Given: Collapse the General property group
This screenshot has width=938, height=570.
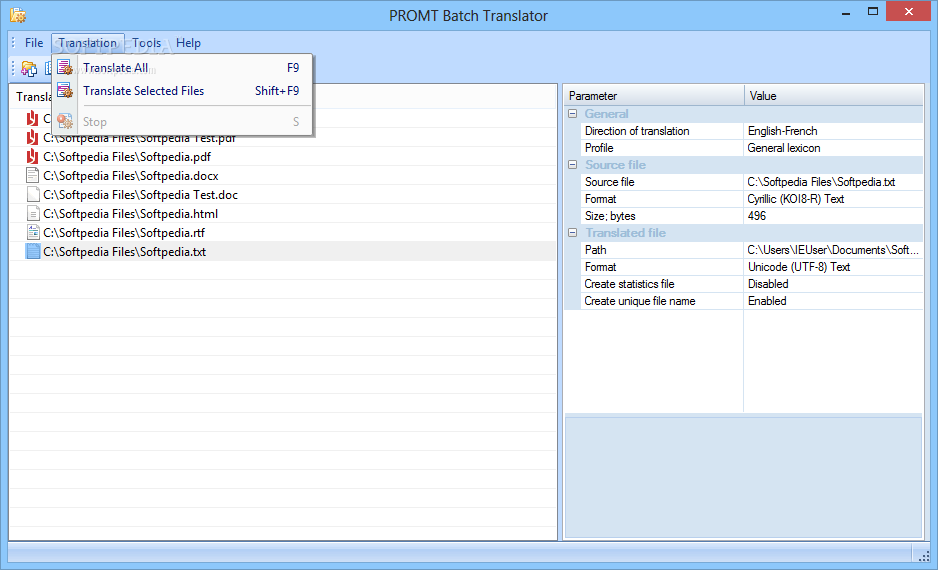Looking at the screenshot, I should [x=572, y=114].
